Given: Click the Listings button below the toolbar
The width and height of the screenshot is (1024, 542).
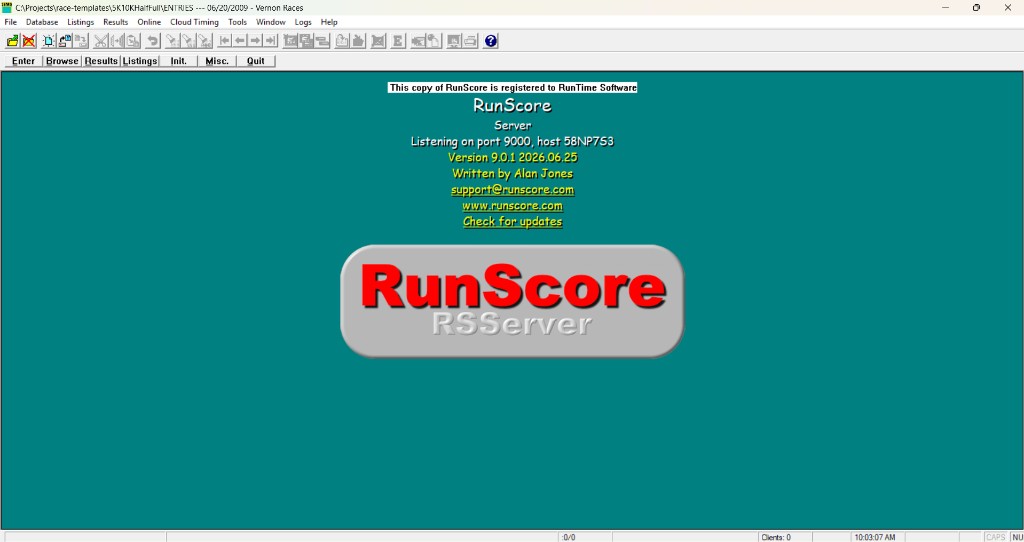Looking at the screenshot, I should [140, 61].
